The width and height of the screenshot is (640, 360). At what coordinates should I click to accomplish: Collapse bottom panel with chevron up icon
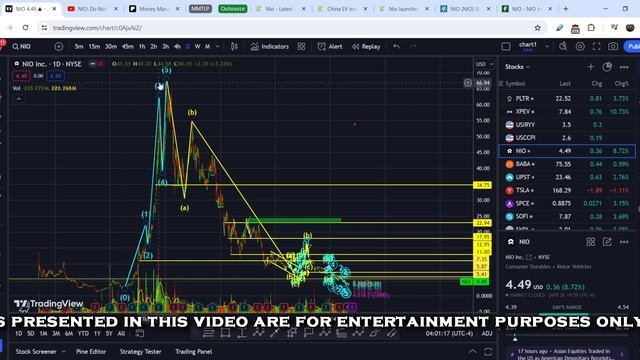(472, 351)
